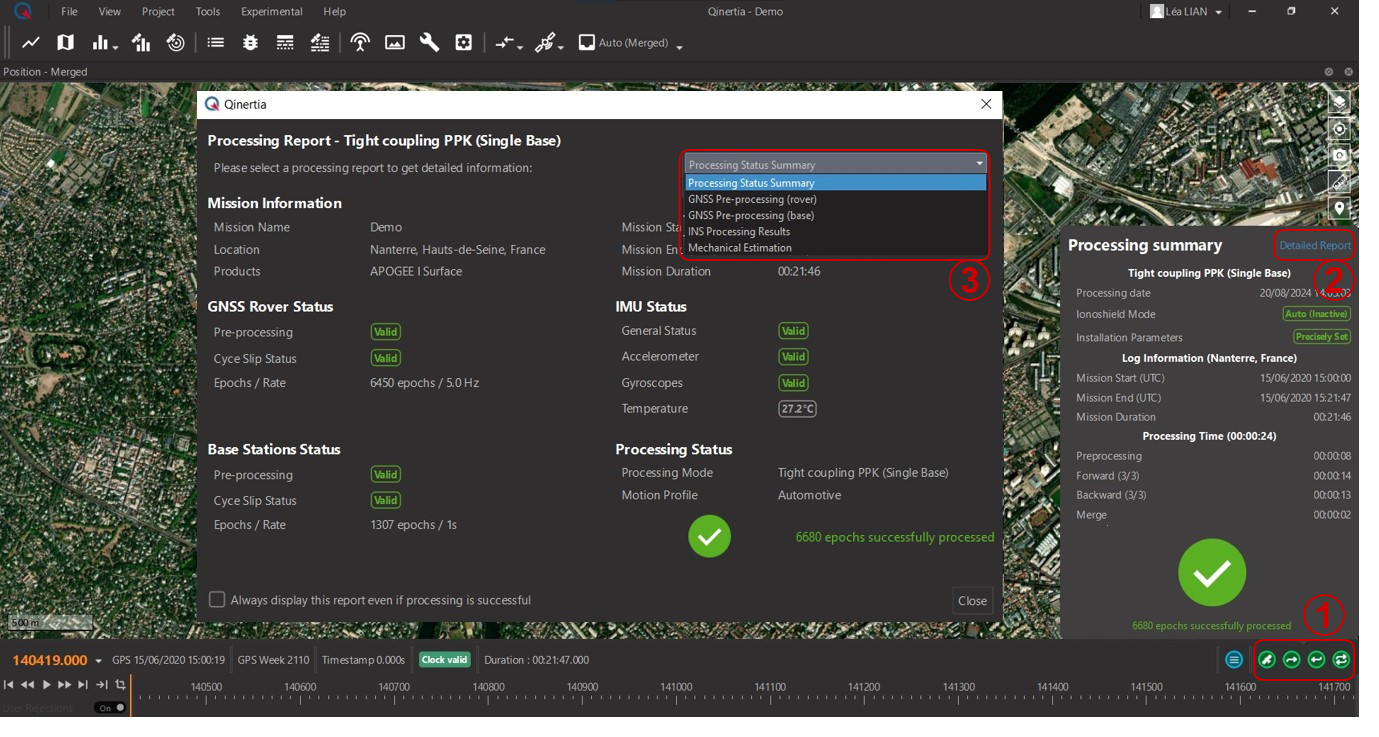Click the green satellite processing icon

(1267, 660)
